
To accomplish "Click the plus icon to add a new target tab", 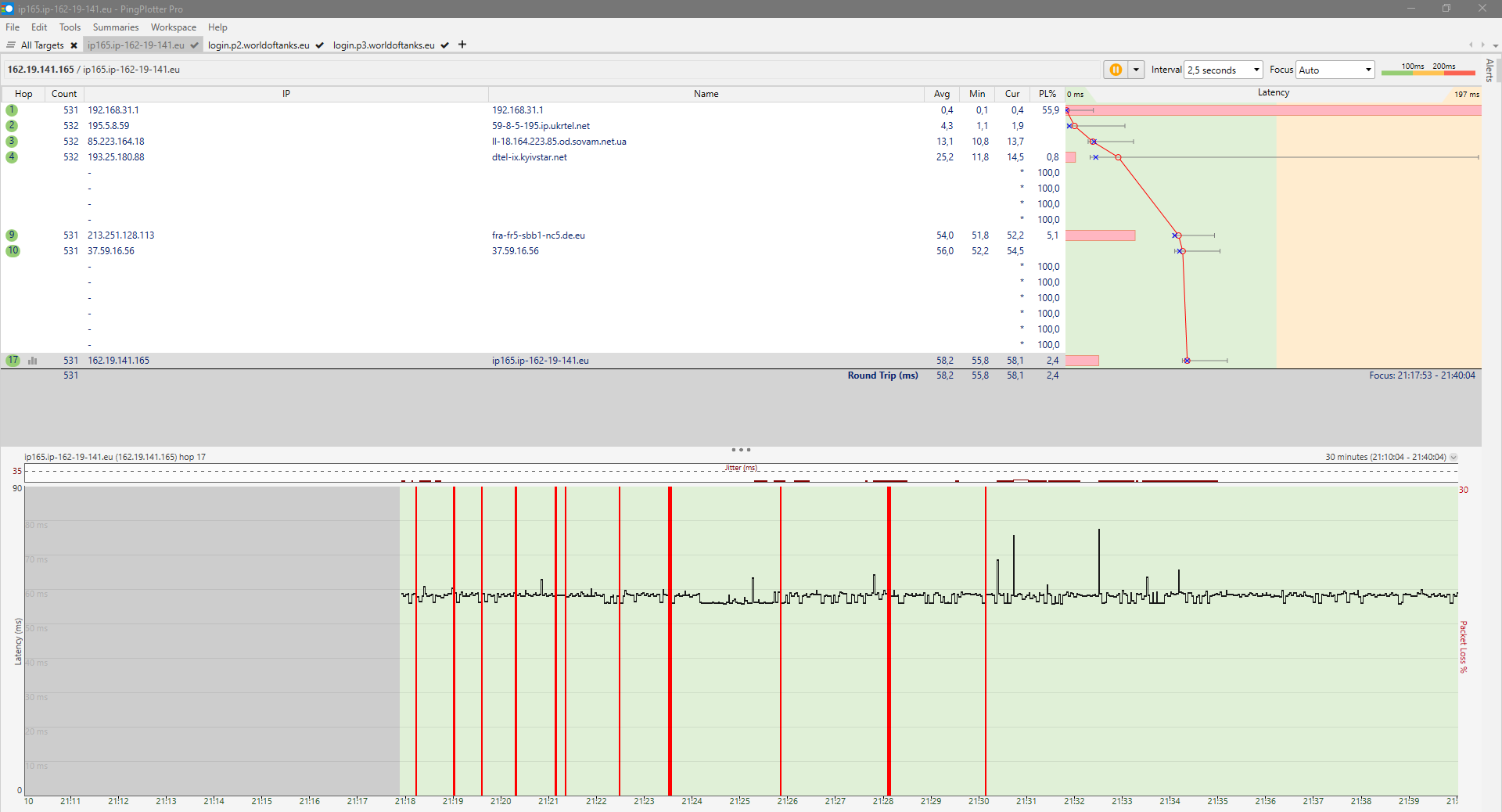I will tap(462, 45).
